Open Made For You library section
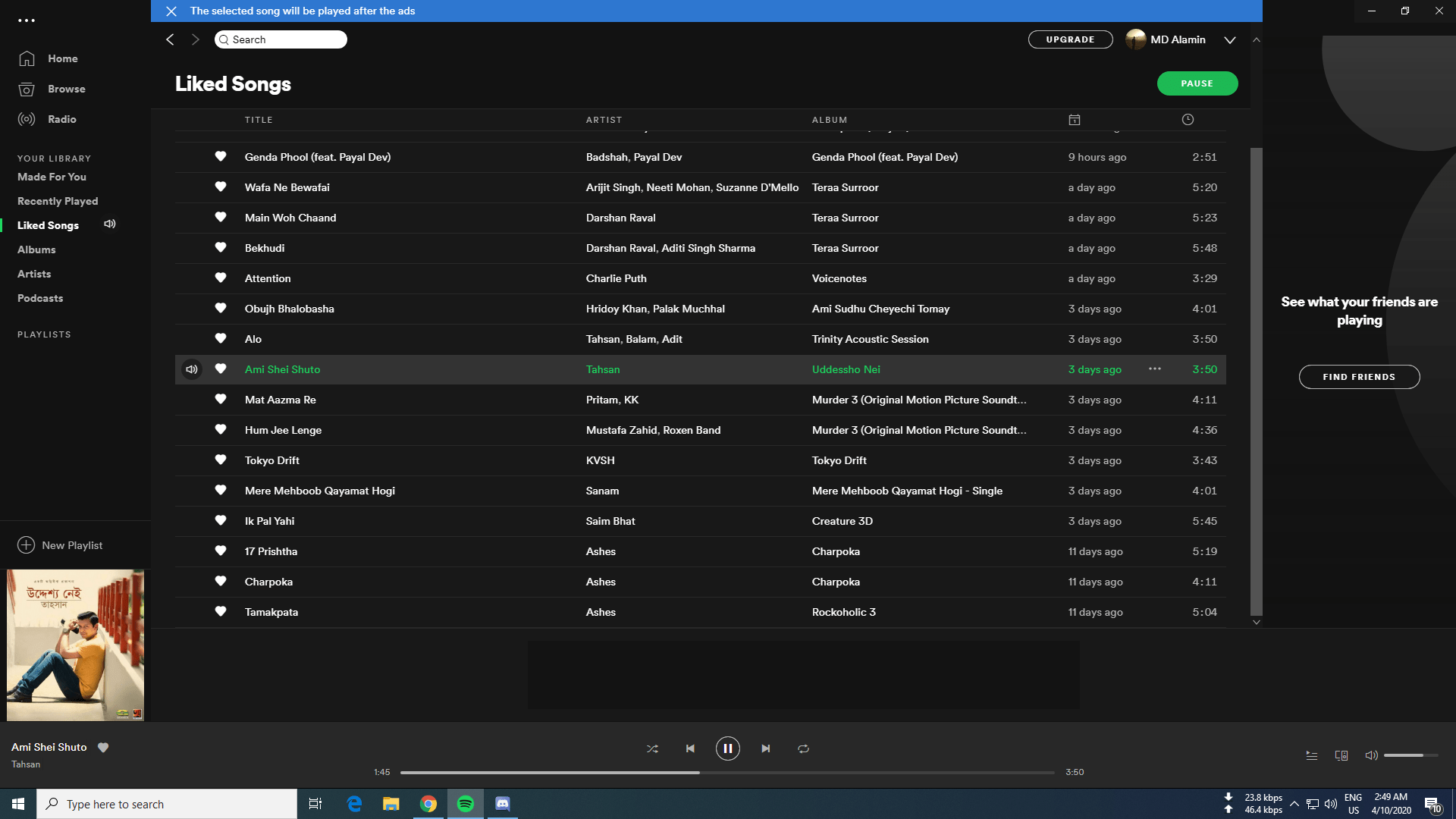The height and width of the screenshot is (819, 1456). [x=52, y=177]
